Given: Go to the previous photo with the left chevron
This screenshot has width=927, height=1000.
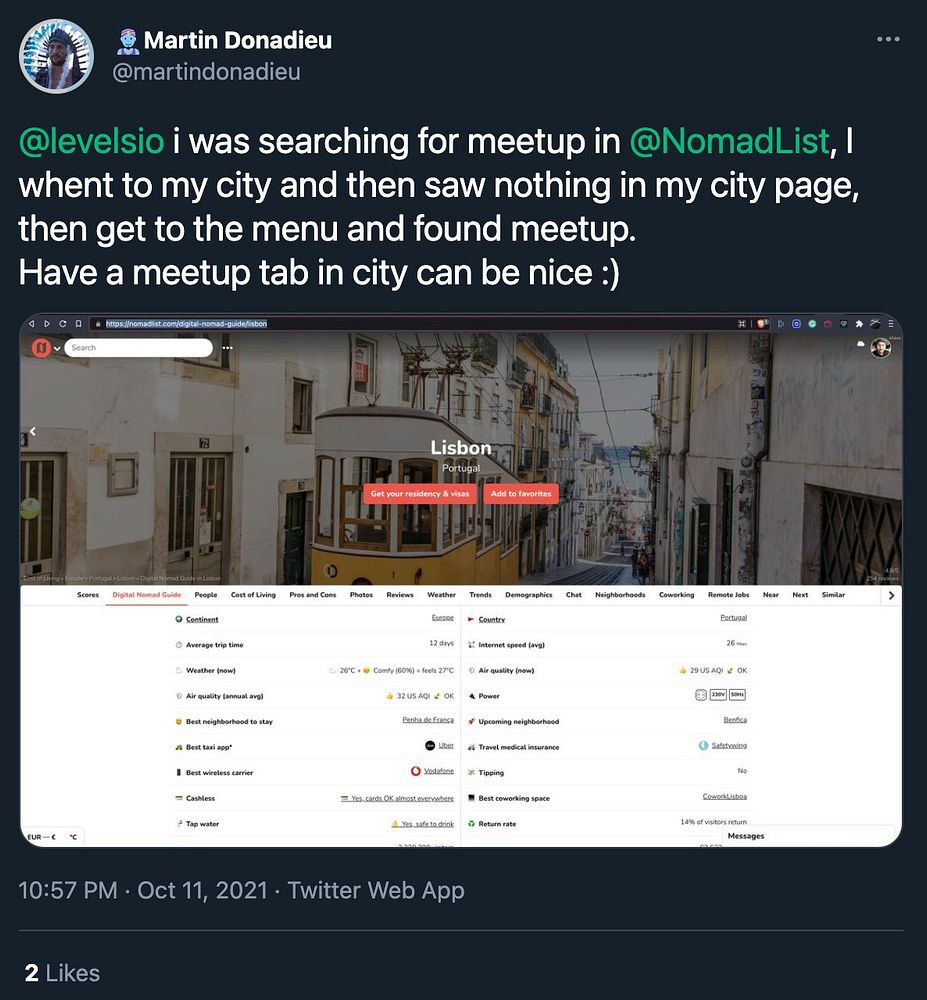Looking at the screenshot, I should click(x=33, y=432).
